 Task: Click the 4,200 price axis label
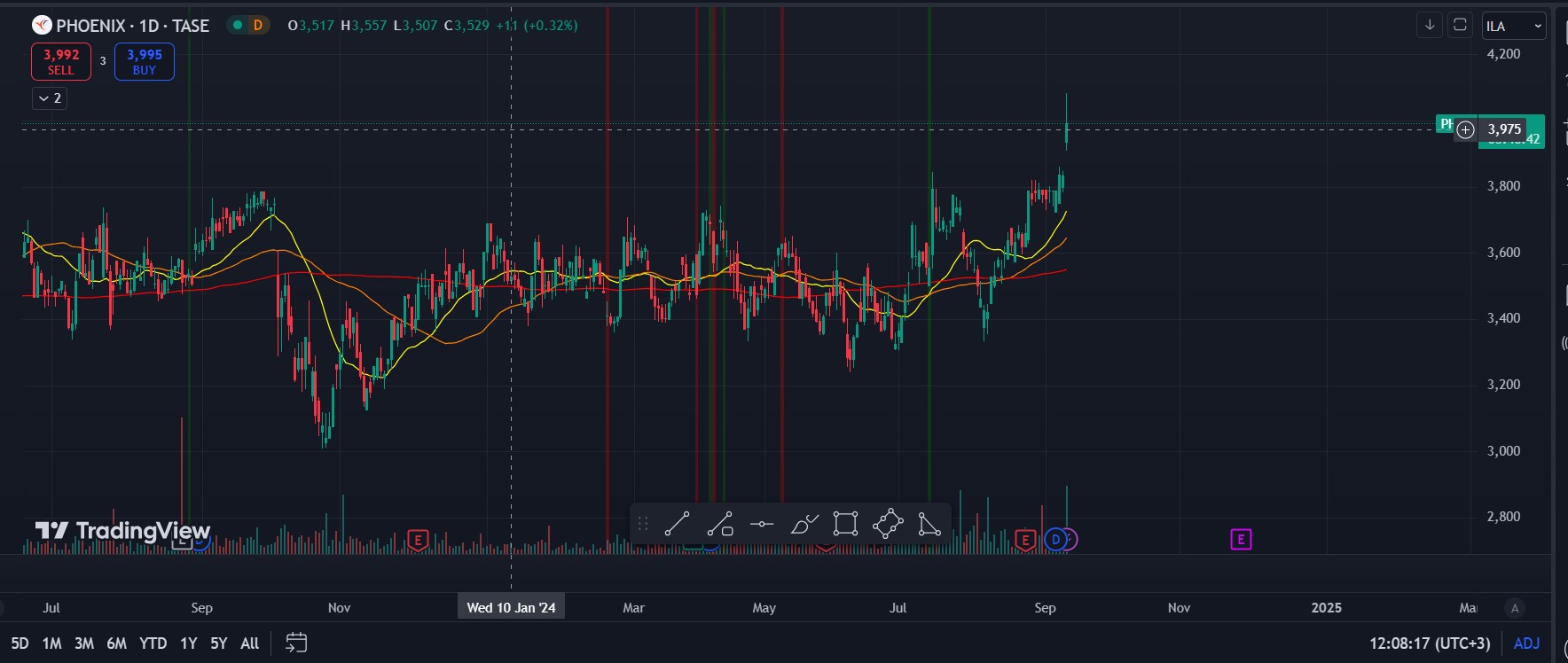click(x=1503, y=54)
